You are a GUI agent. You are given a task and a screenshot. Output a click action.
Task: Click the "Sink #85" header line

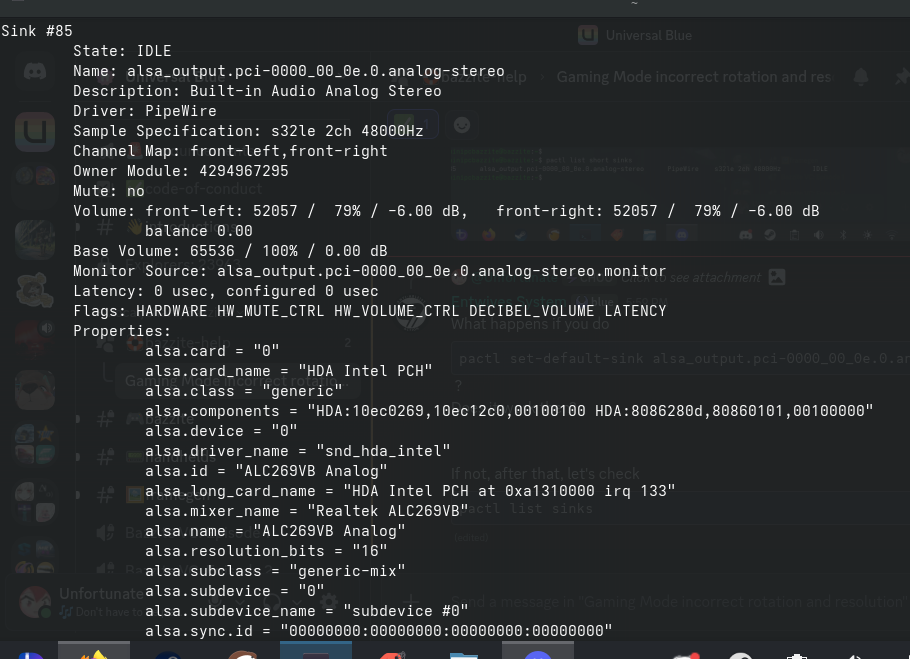(37, 31)
